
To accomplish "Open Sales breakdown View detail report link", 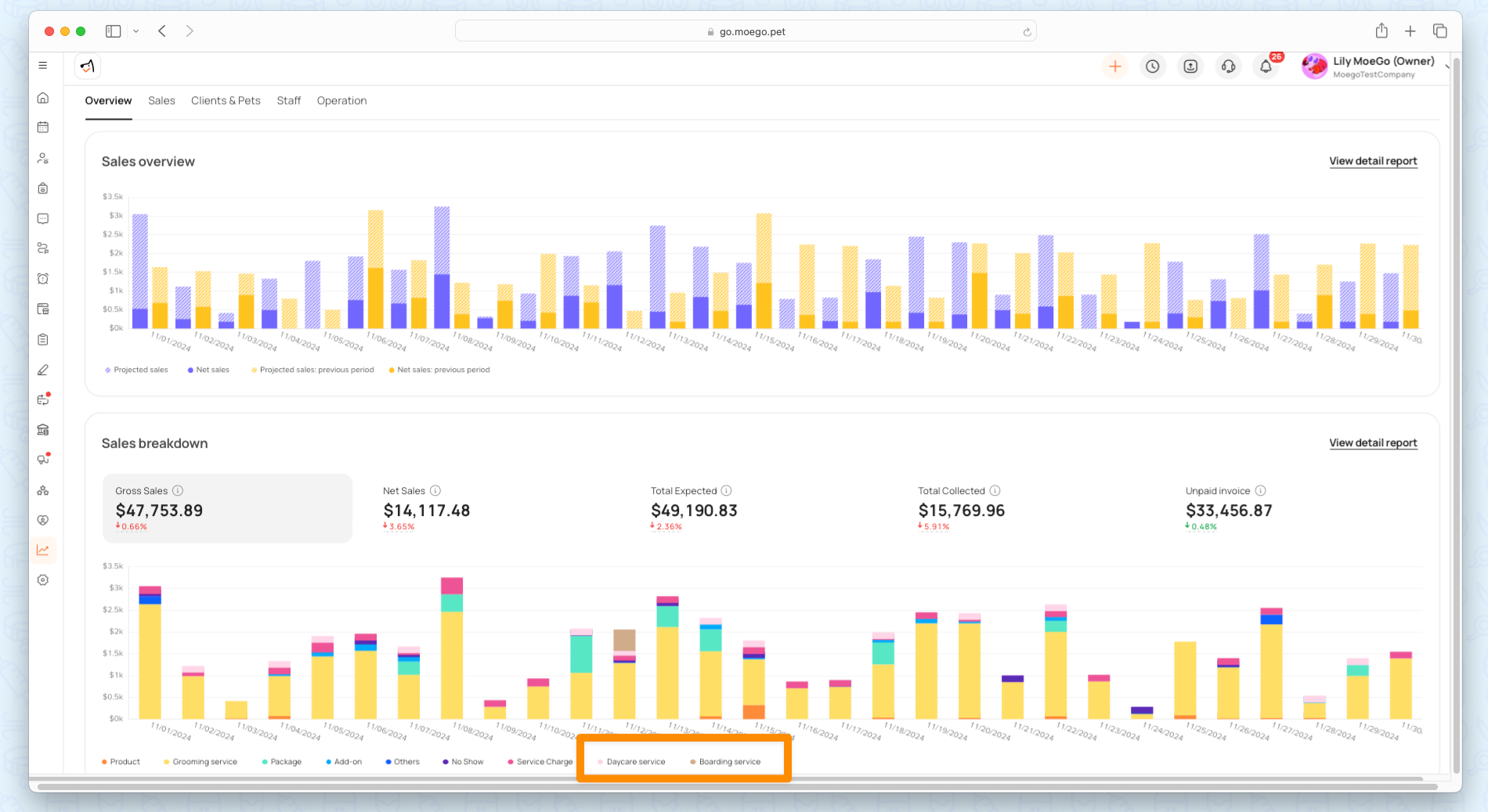I will pyautogui.click(x=1373, y=443).
